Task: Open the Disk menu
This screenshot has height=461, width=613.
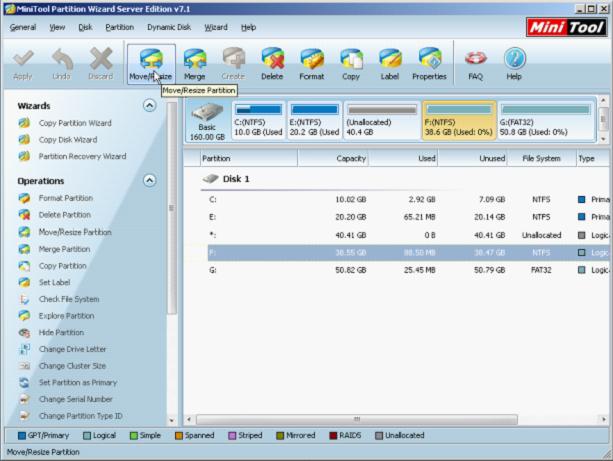Action: 85,27
